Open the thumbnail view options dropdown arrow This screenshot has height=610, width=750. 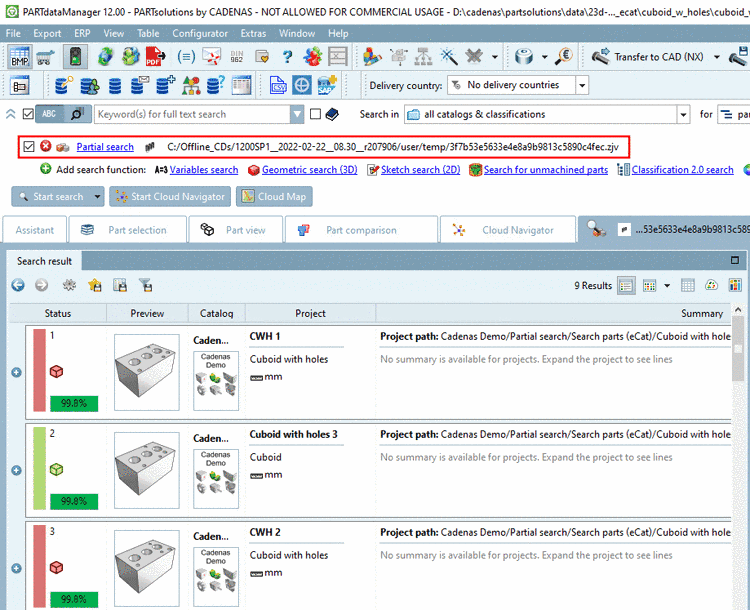click(x=667, y=286)
